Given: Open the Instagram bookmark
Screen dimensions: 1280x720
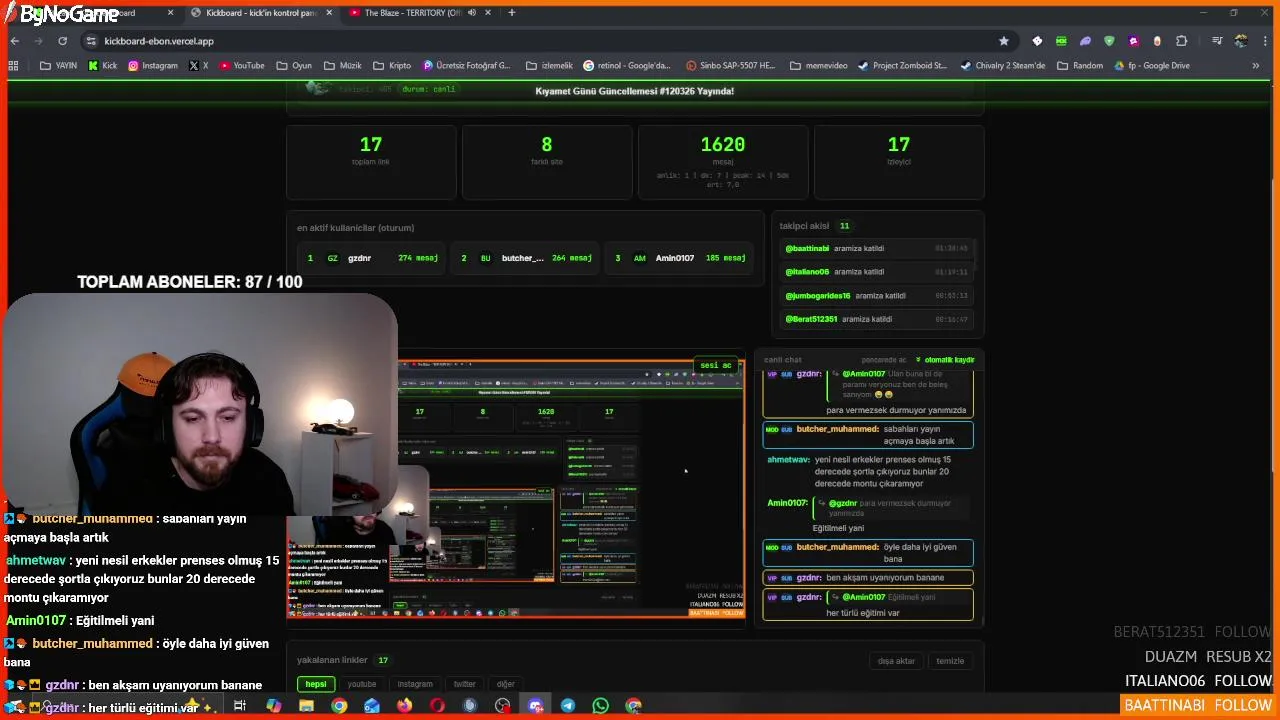Looking at the screenshot, I should click(153, 66).
